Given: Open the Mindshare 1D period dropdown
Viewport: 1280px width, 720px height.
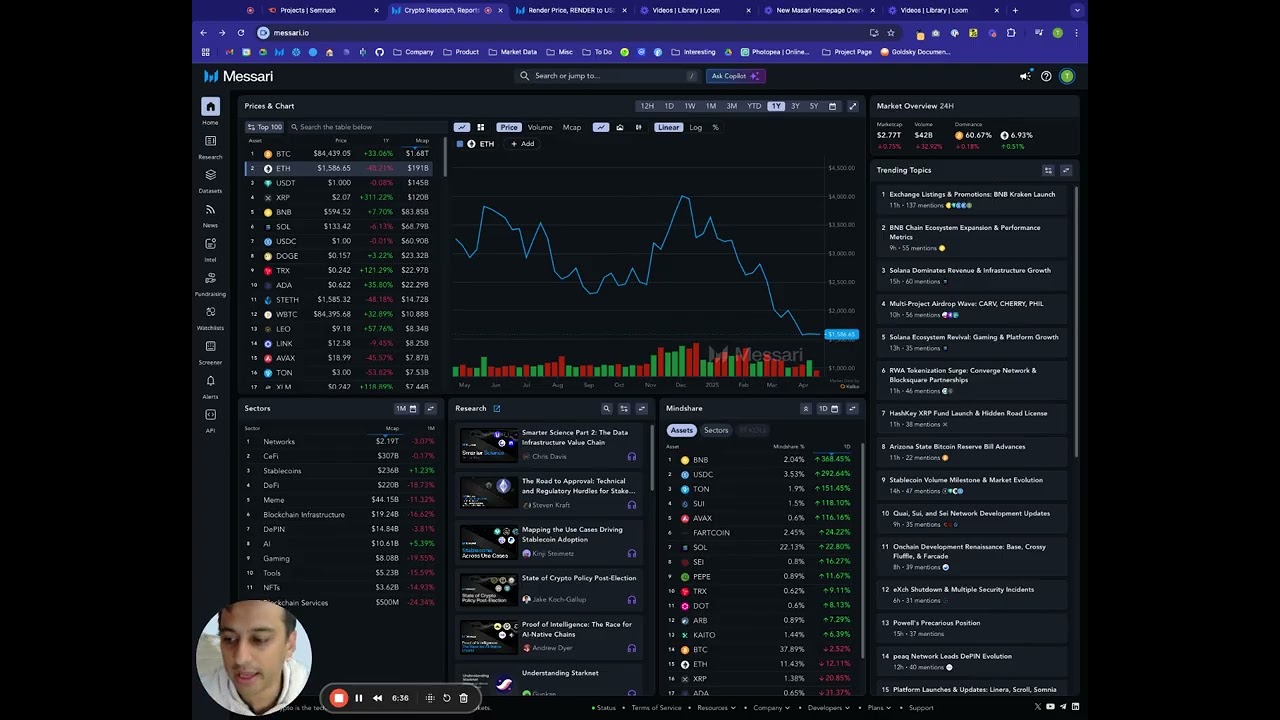Looking at the screenshot, I should tap(828, 409).
